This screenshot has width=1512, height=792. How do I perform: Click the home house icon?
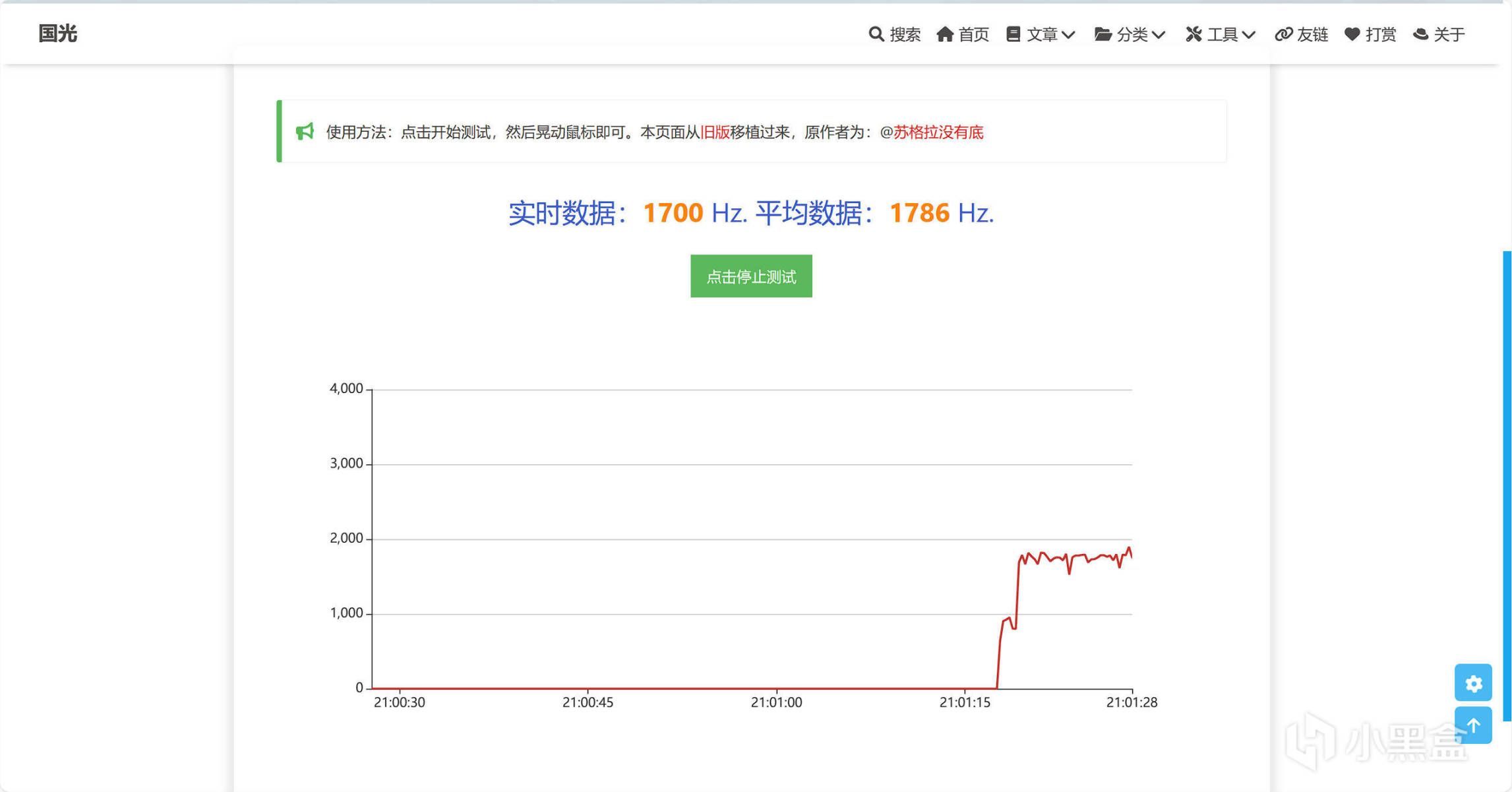[x=945, y=34]
